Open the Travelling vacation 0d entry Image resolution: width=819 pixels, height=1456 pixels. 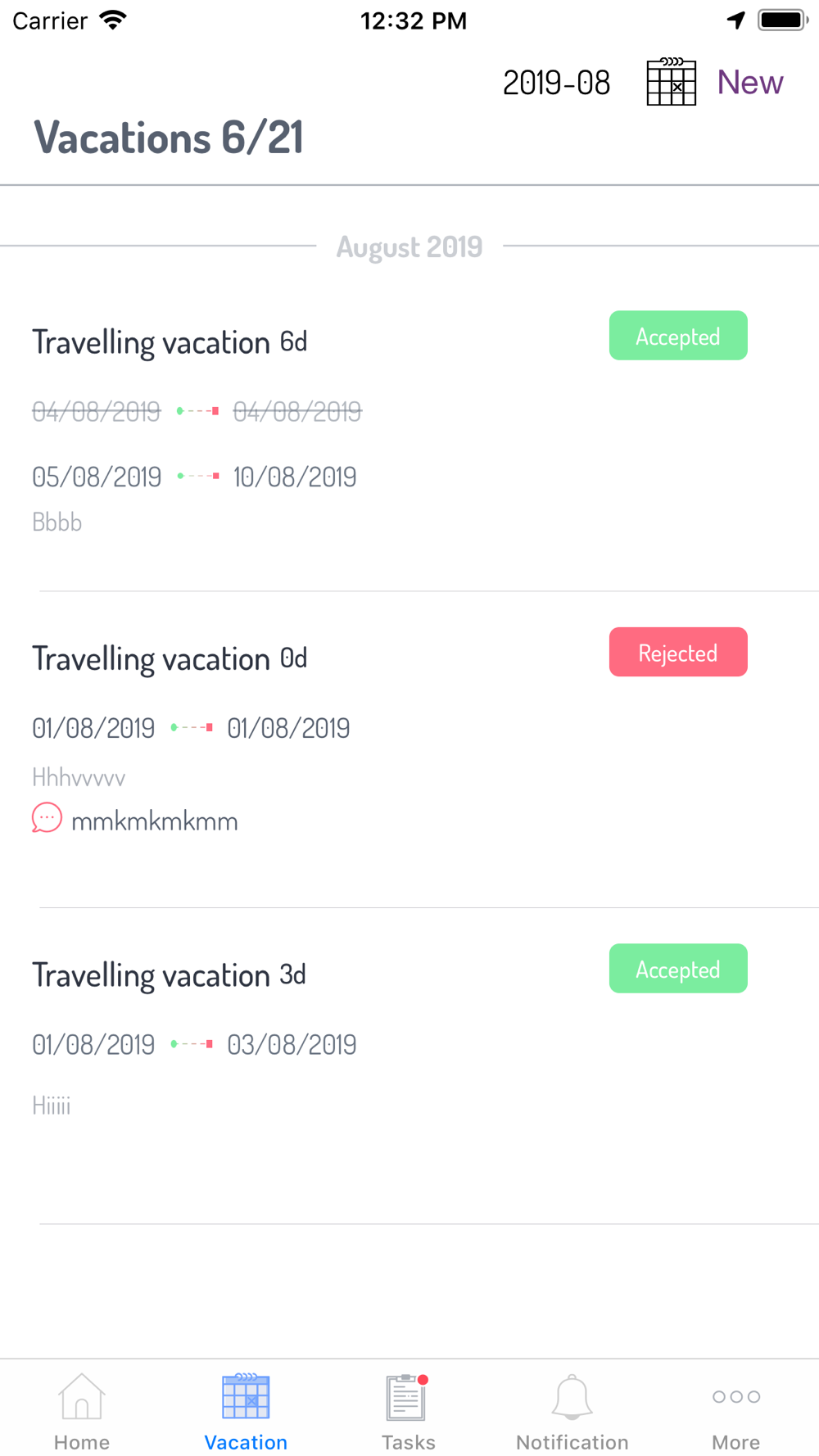409,749
